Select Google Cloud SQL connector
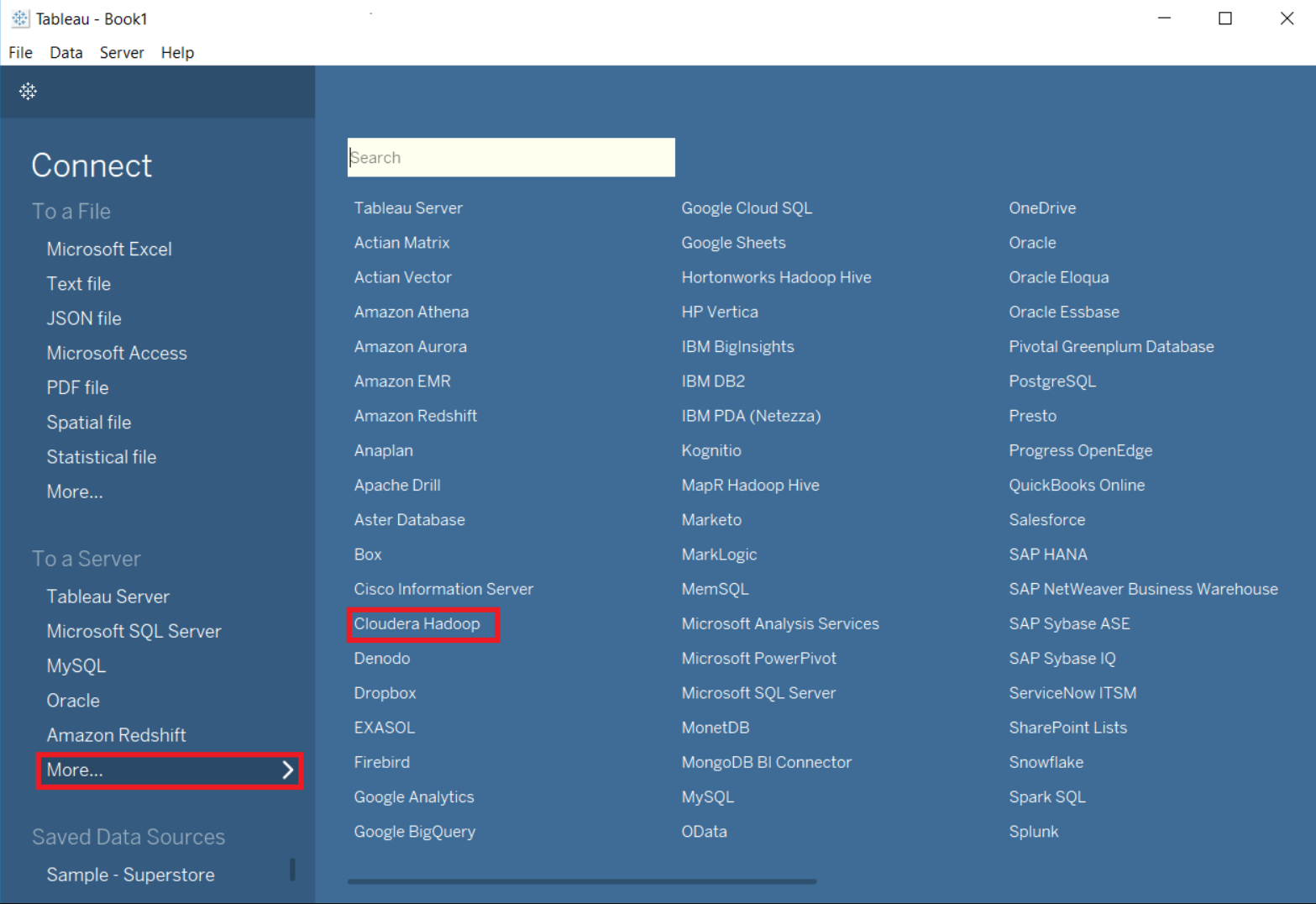 (747, 208)
